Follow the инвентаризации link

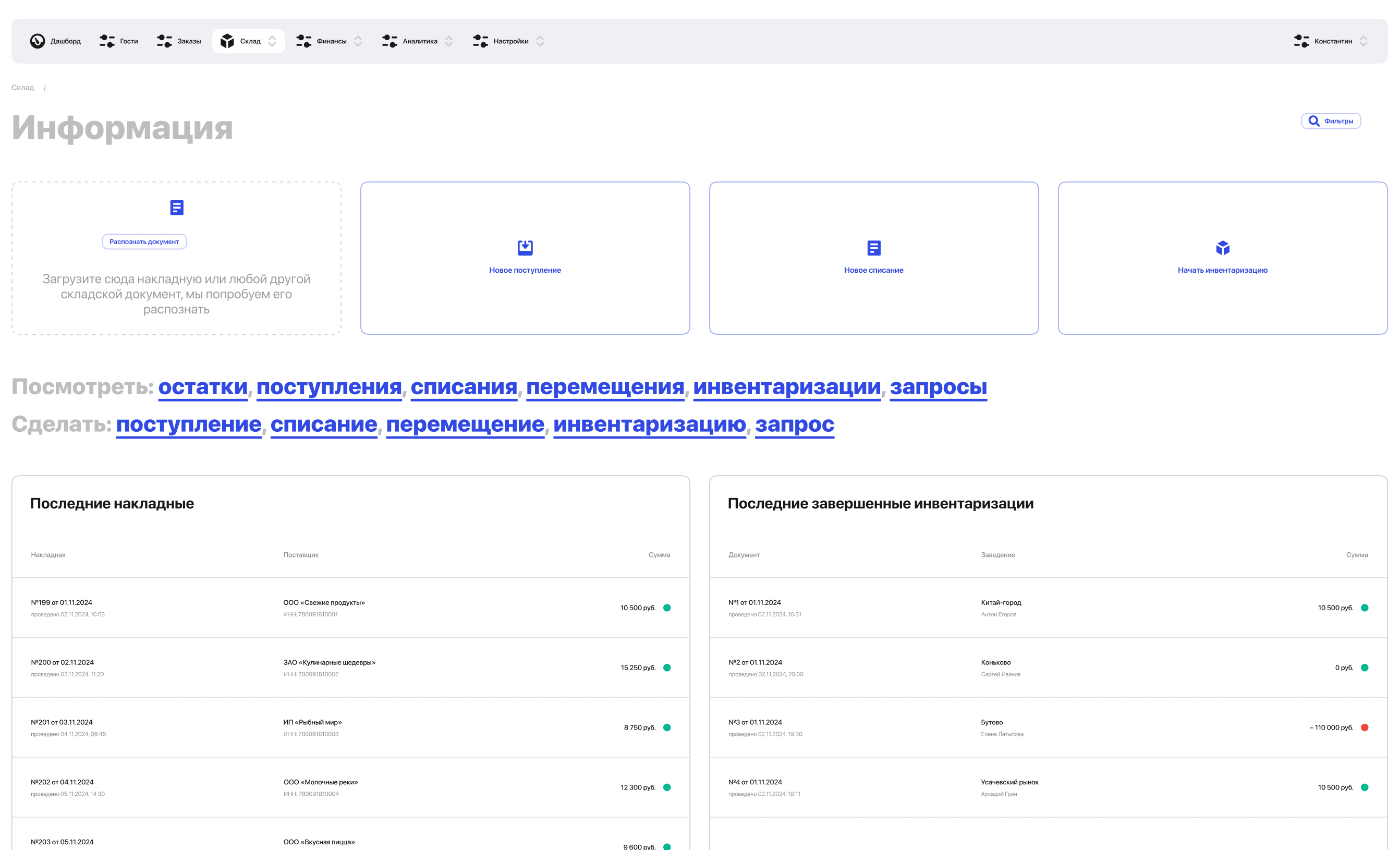click(787, 387)
